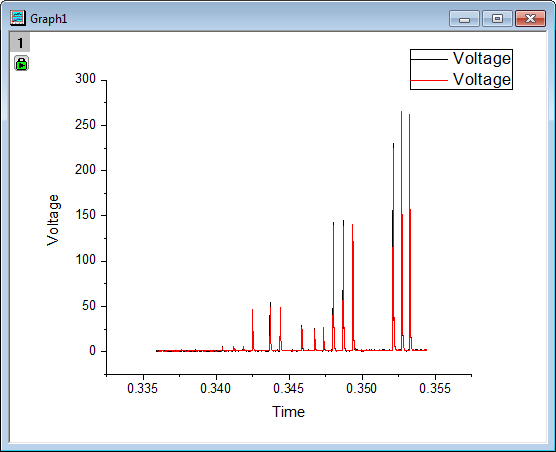This screenshot has width=556, height=452.
Task: Maximize the Graph1 window
Action: click(497, 18)
